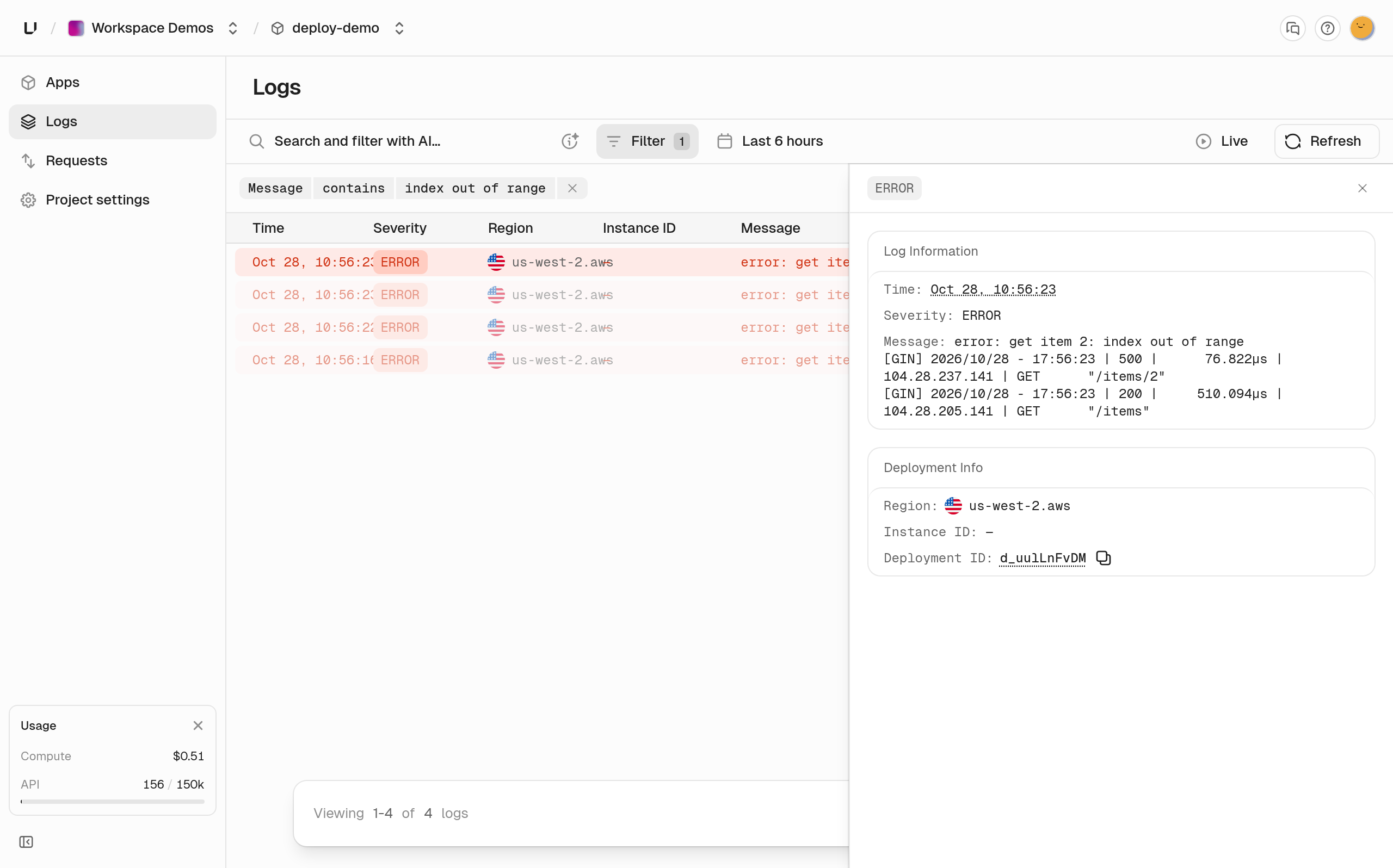This screenshot has height=868, width=1393.
Task: Open the Filter button
Action: click(x=647, y=141)
